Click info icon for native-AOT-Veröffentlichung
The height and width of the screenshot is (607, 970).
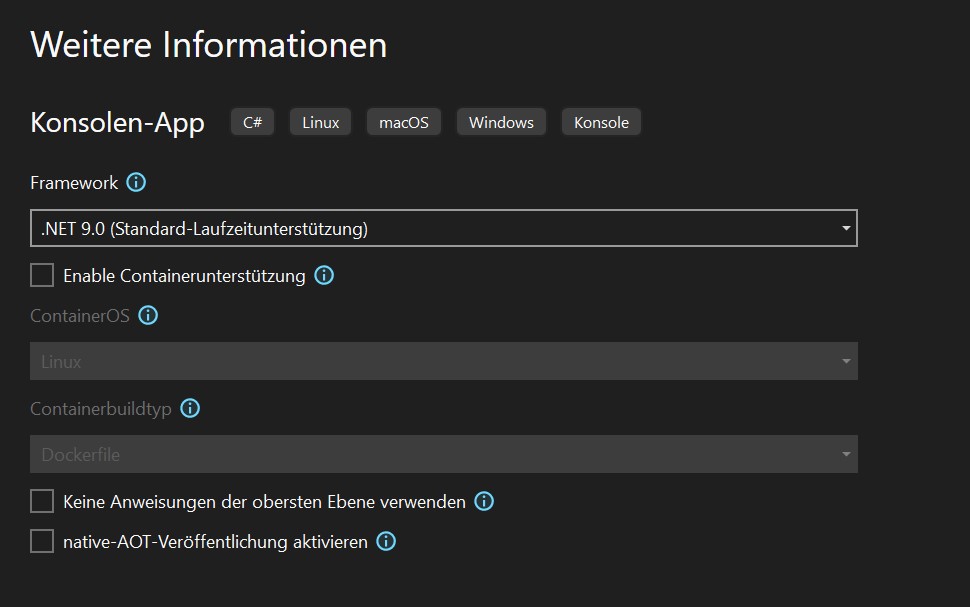(386, 541)
